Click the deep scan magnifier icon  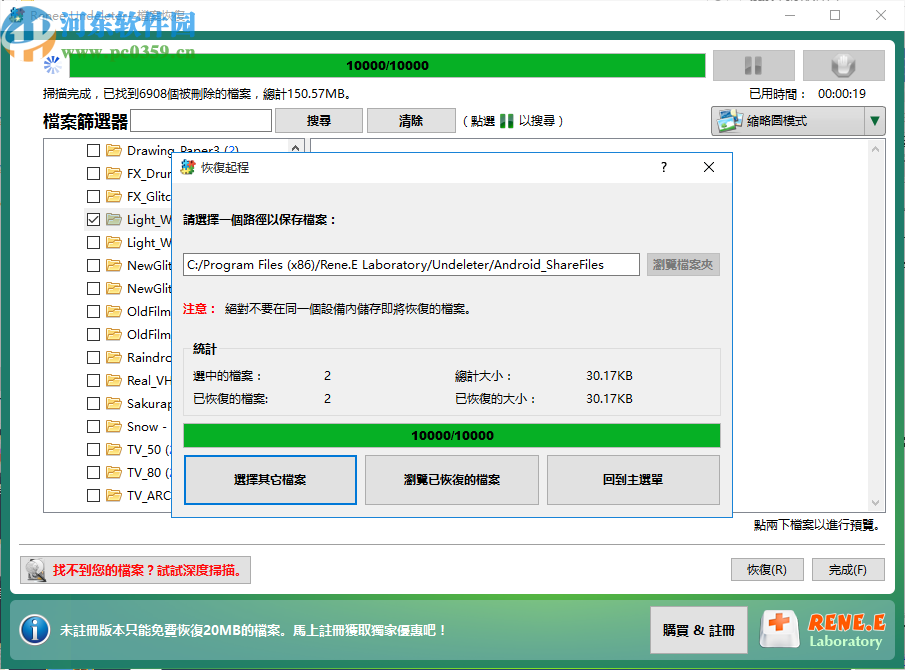tap(36, 570)
